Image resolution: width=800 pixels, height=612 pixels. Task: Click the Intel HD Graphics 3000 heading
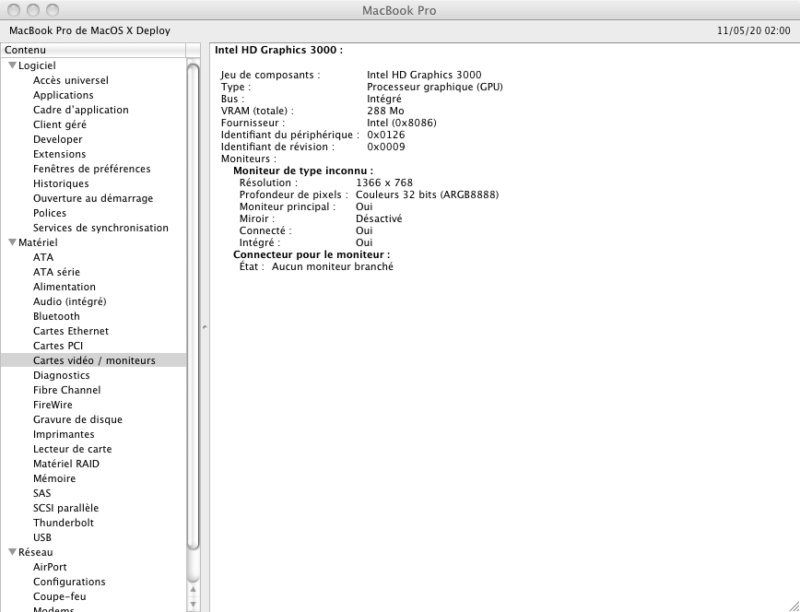coord(279,50)
